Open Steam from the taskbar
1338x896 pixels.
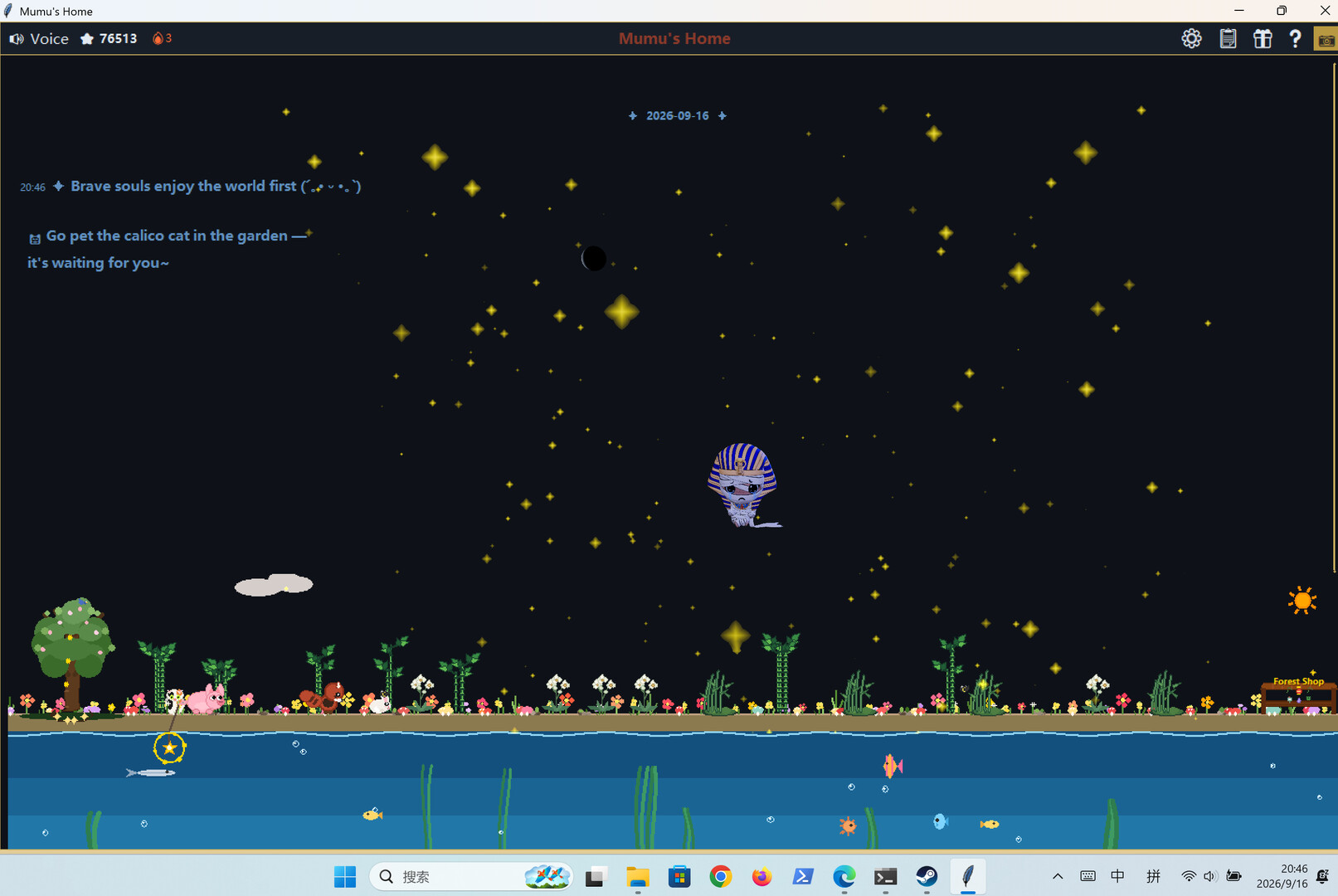(x=927, y=876)
